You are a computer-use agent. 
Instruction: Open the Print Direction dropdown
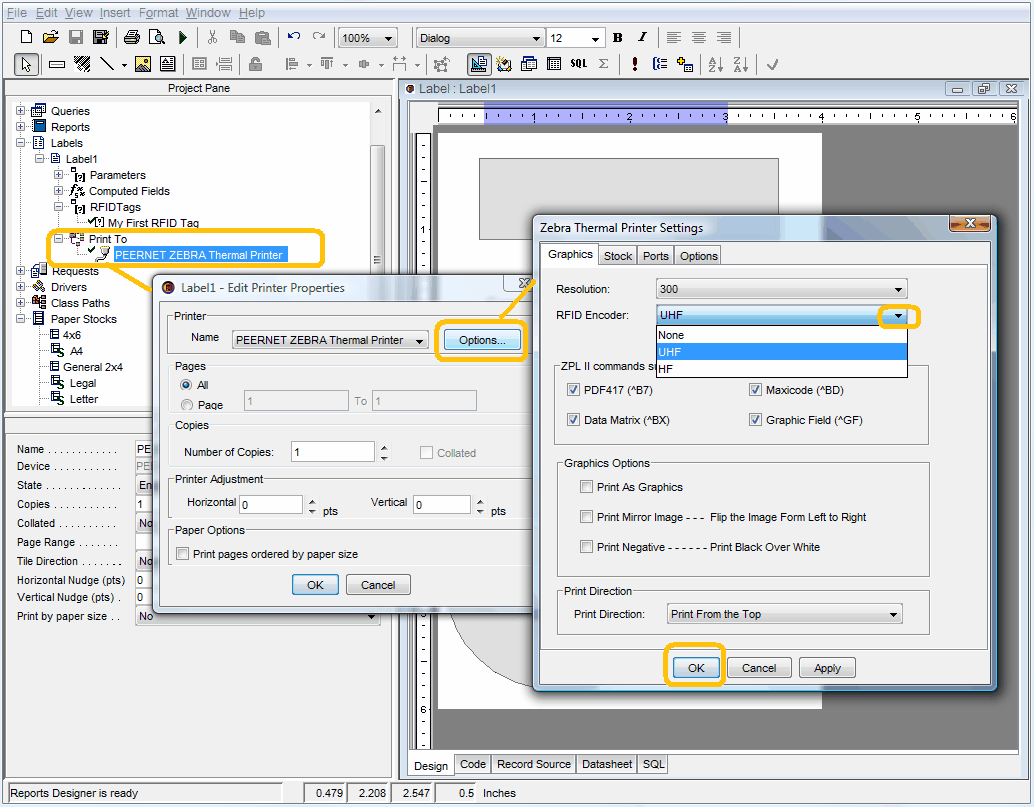click(785, 614)
